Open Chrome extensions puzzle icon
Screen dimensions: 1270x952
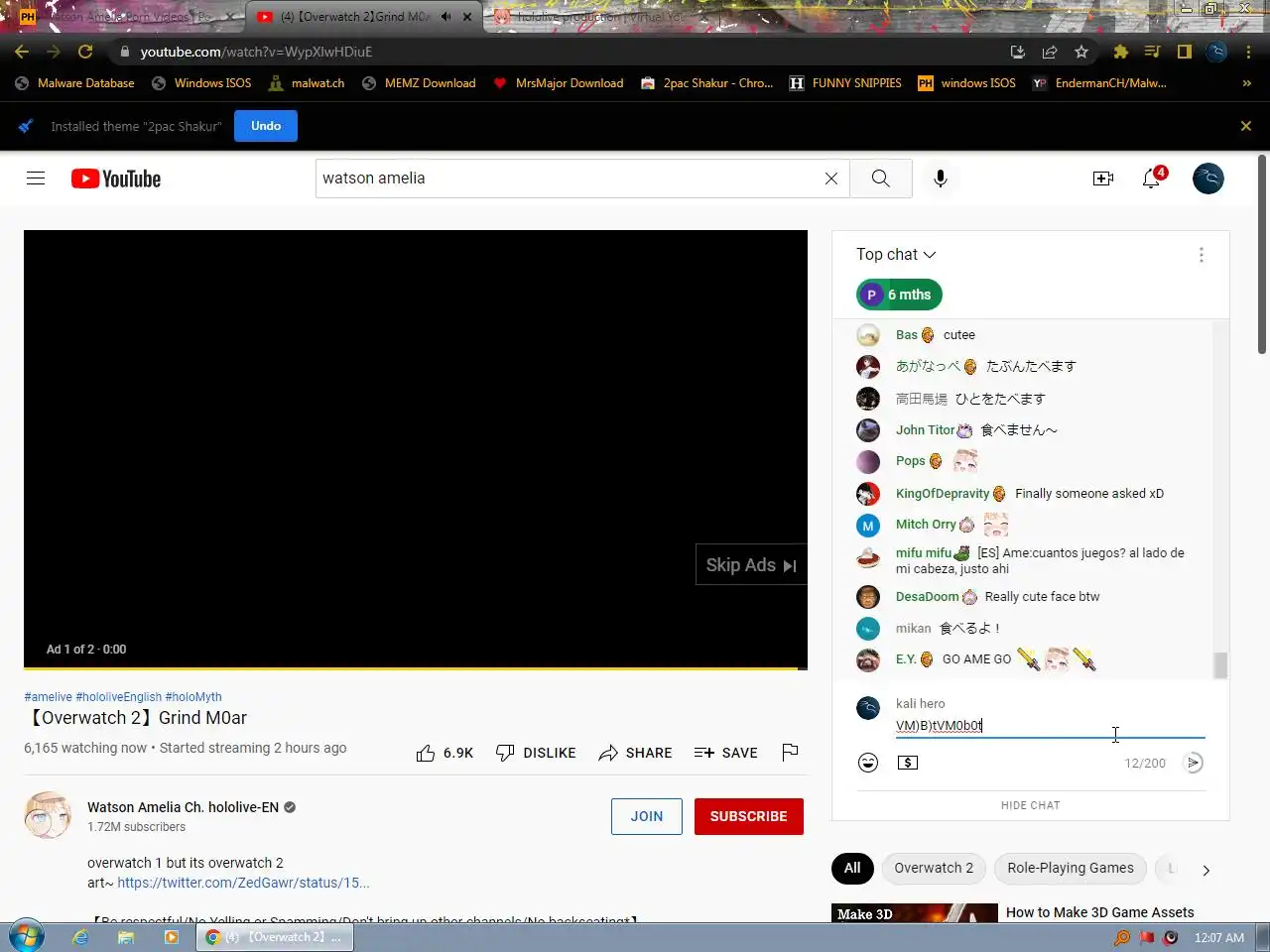coord(1121,52)
